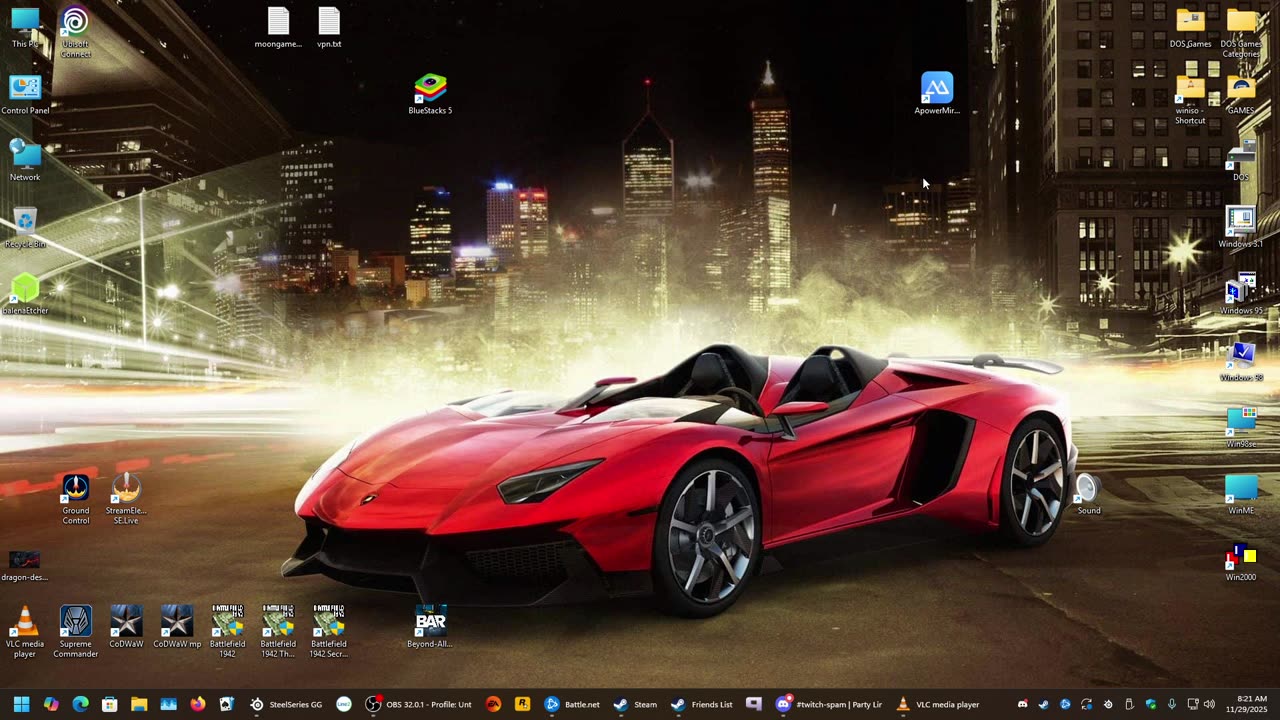The width and height of the screenshot is (1280, 720).
Task: Select the Supreme Commander desktop icon
Action: (x=76, y=632)
